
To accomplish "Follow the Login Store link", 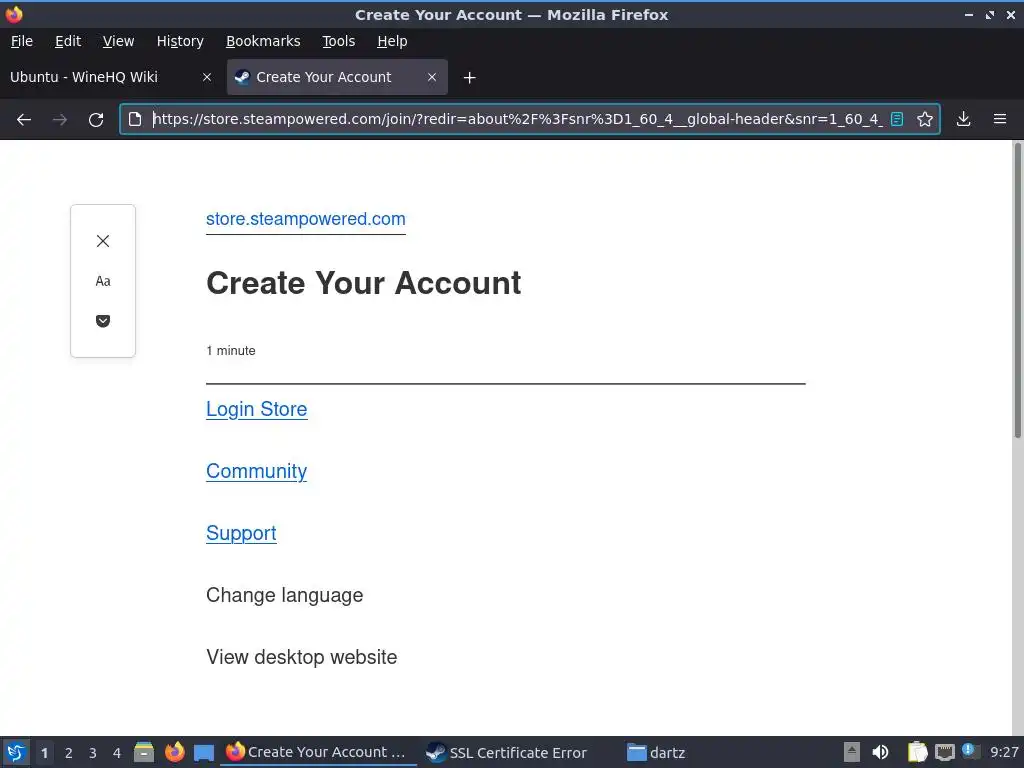I will (257, 409).
